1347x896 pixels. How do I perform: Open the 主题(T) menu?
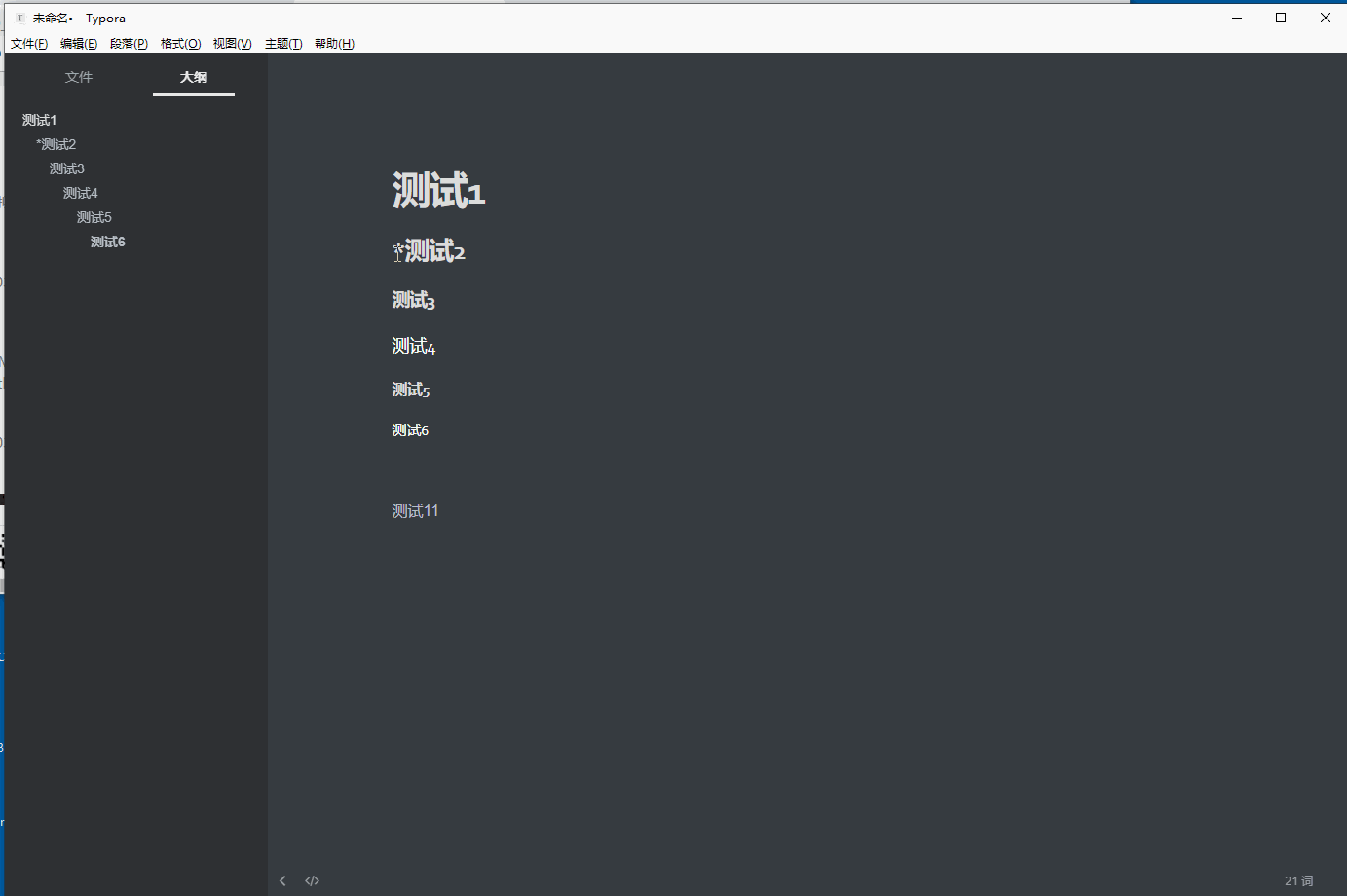click(x=283, y=44)
